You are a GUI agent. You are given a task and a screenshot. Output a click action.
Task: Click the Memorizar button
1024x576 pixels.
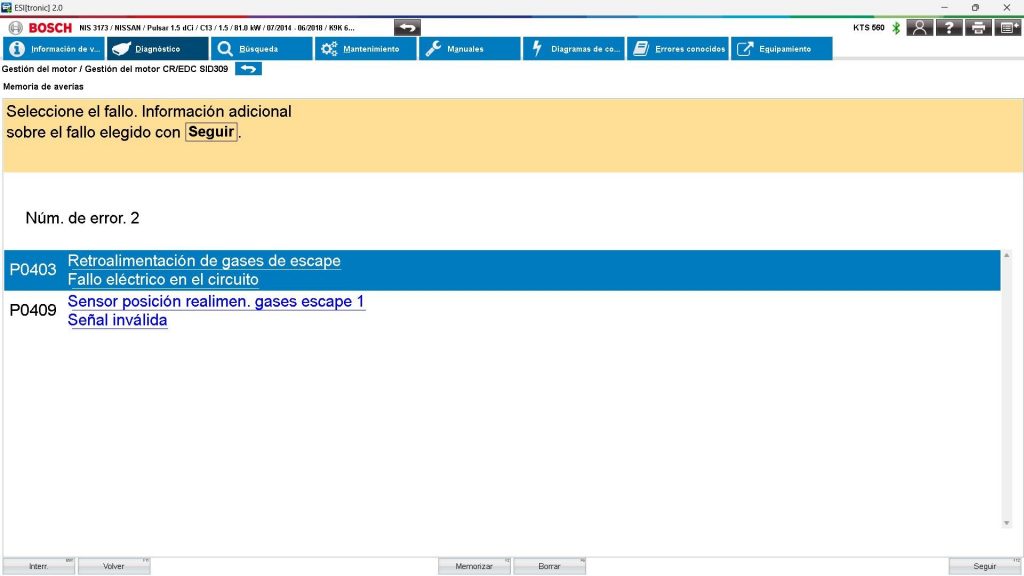[474, 566]
